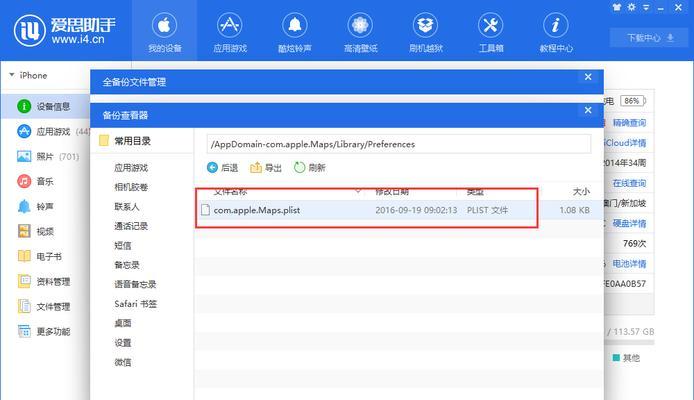694x400 pixels.
Task: Open 电子书 in the sidebar
Action: pyautogui.click(x=40, y=256)
